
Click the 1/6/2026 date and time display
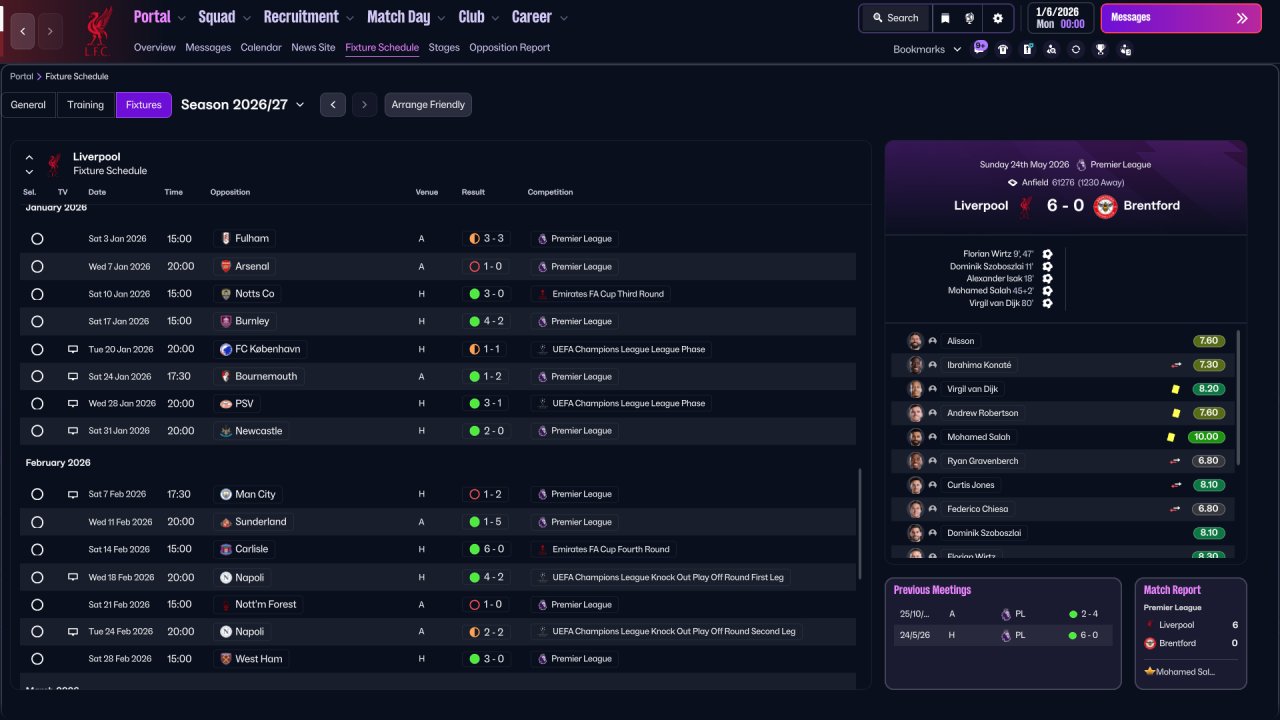click(1059, 18)
